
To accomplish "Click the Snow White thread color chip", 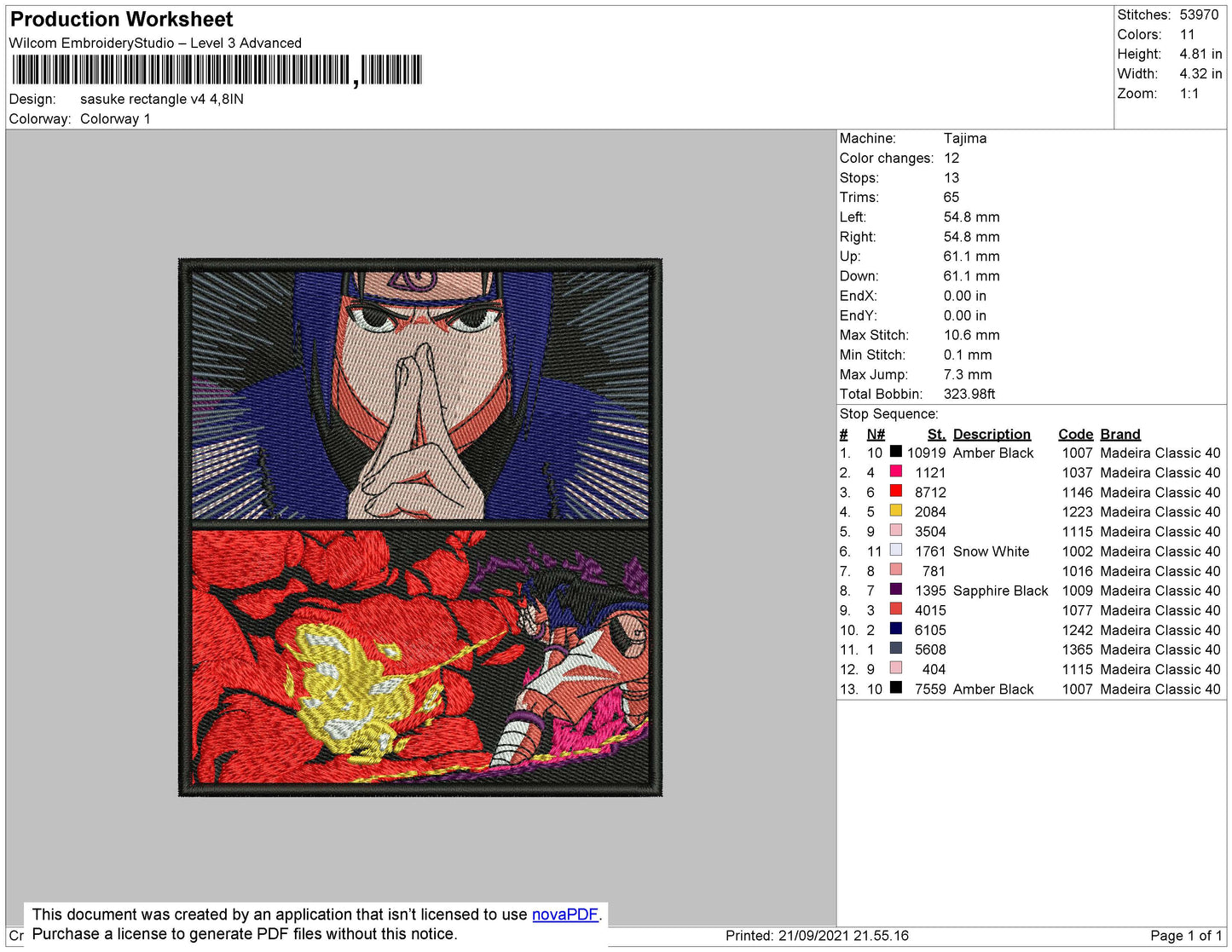I will [896, 551].
